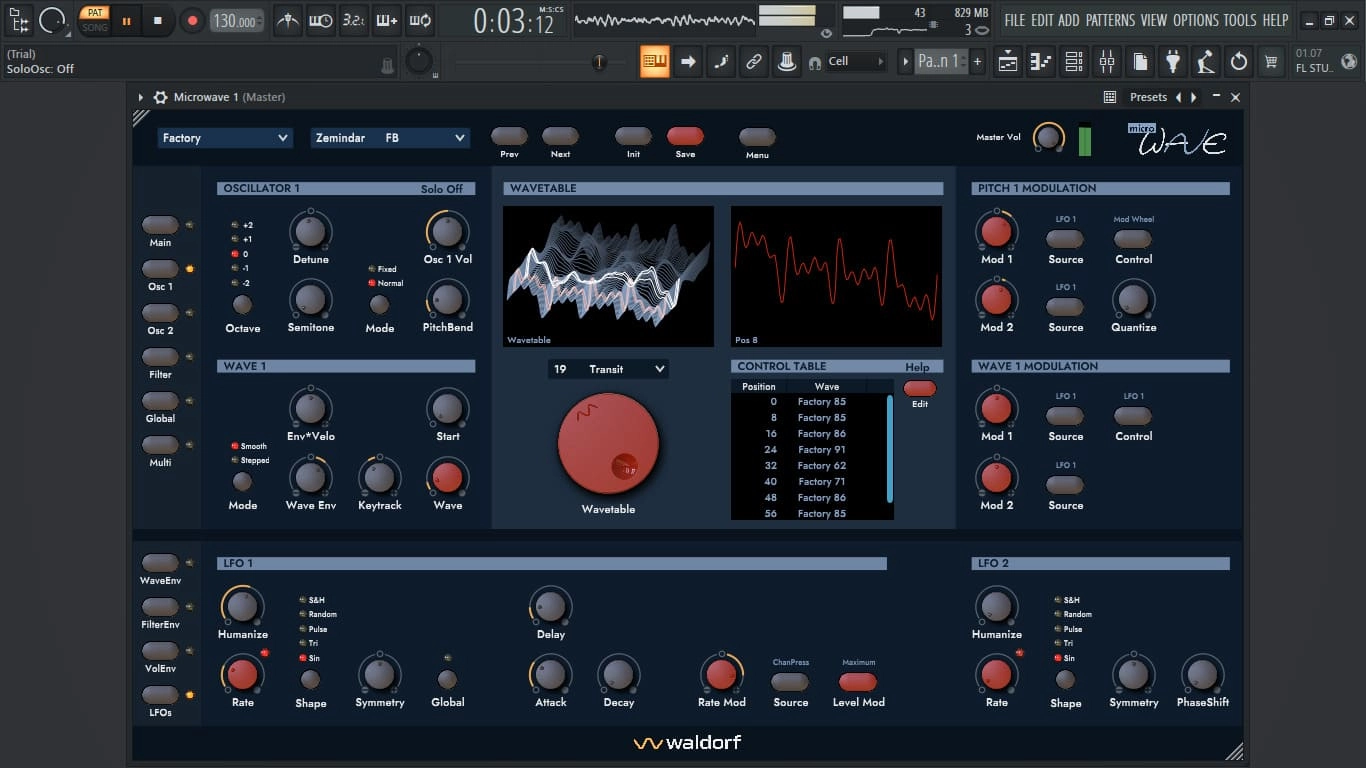The image size is (1366, 768).
Task: Expand the Microwave plugin options arrow
Action: [141, 97]
